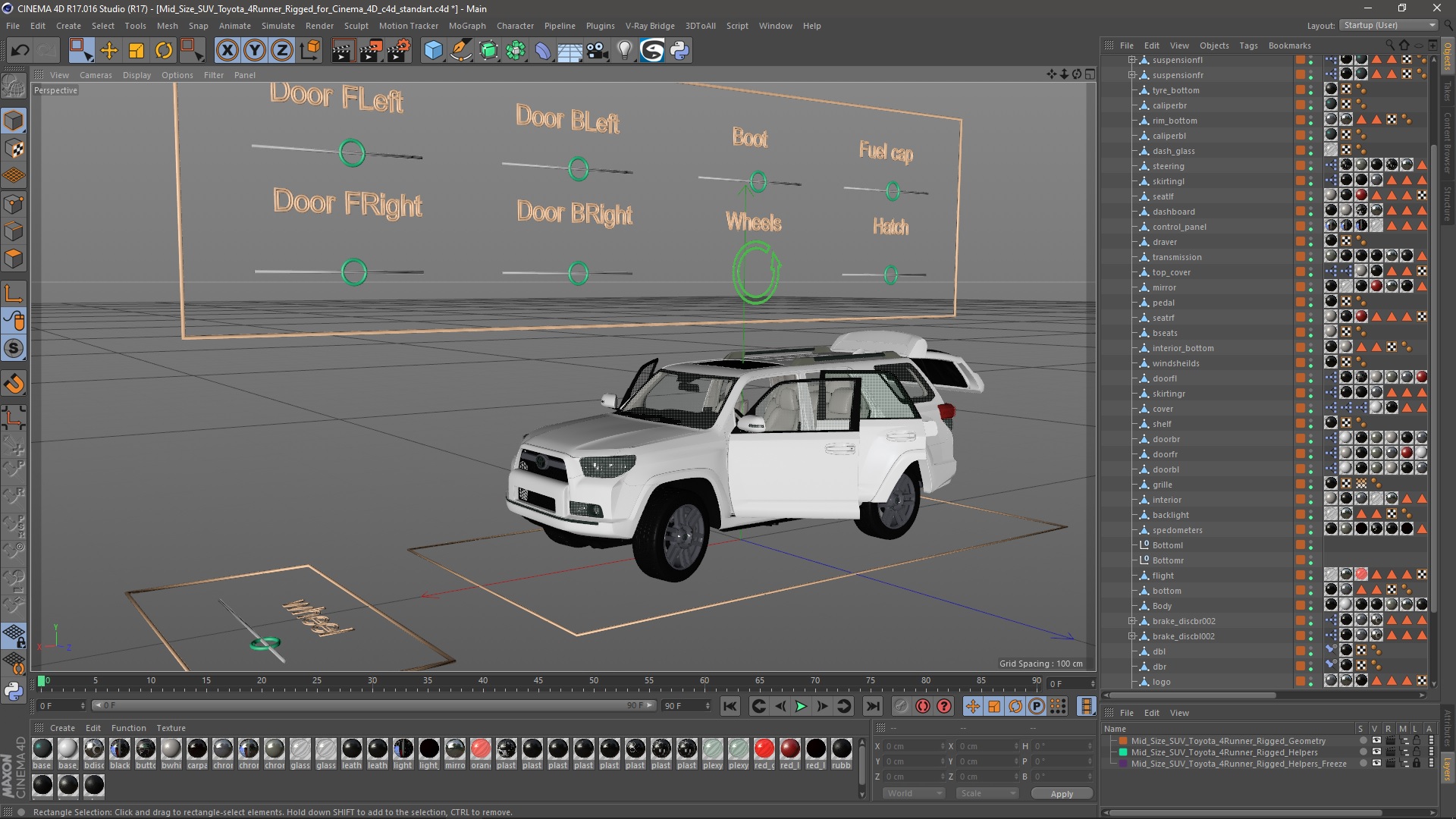Click the Undo arrow icon
The width and height of the screenshot is (1456, 819).
(20, 51)
